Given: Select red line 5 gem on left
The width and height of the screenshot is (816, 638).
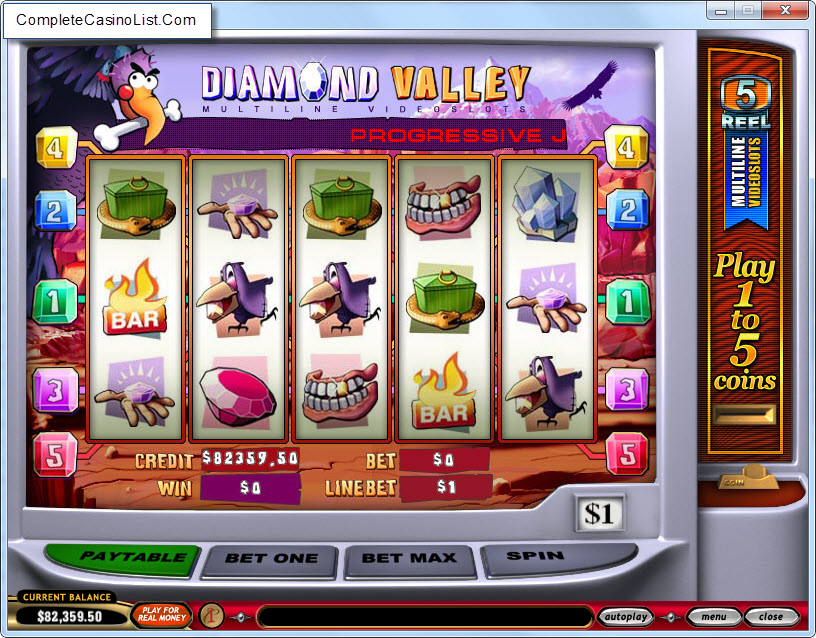Looking at the screenshot, I should (55, 455).
